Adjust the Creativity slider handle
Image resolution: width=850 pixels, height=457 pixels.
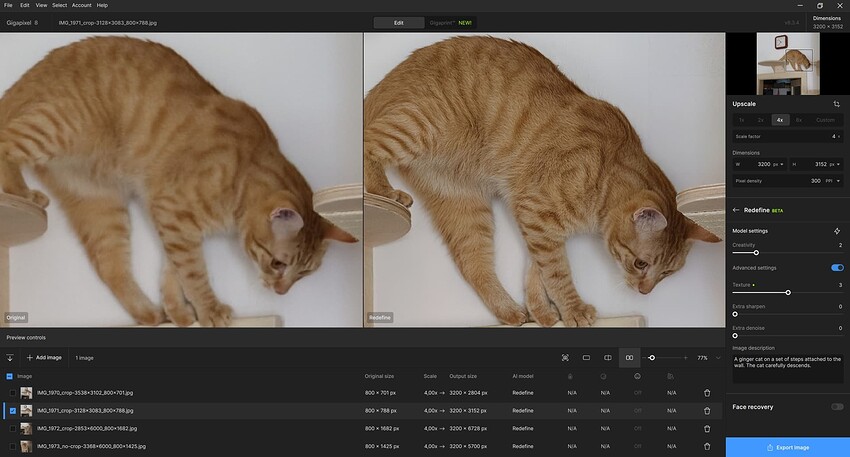pos(756,253)
